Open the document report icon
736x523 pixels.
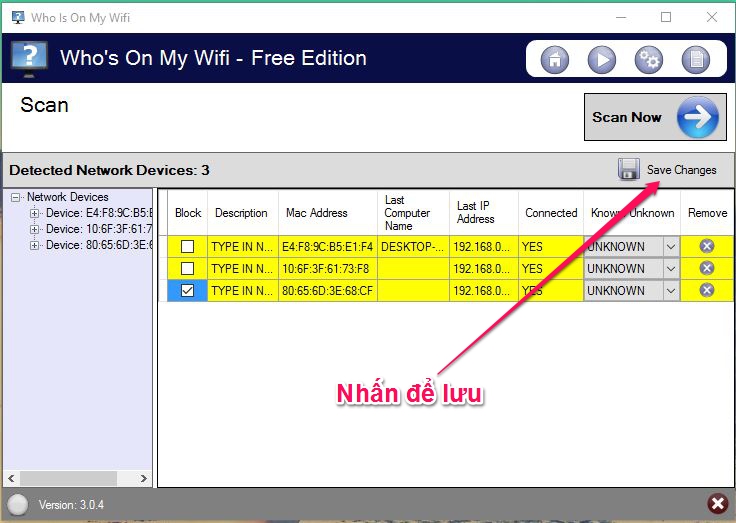pyautogui.click(x=696, y=60)
